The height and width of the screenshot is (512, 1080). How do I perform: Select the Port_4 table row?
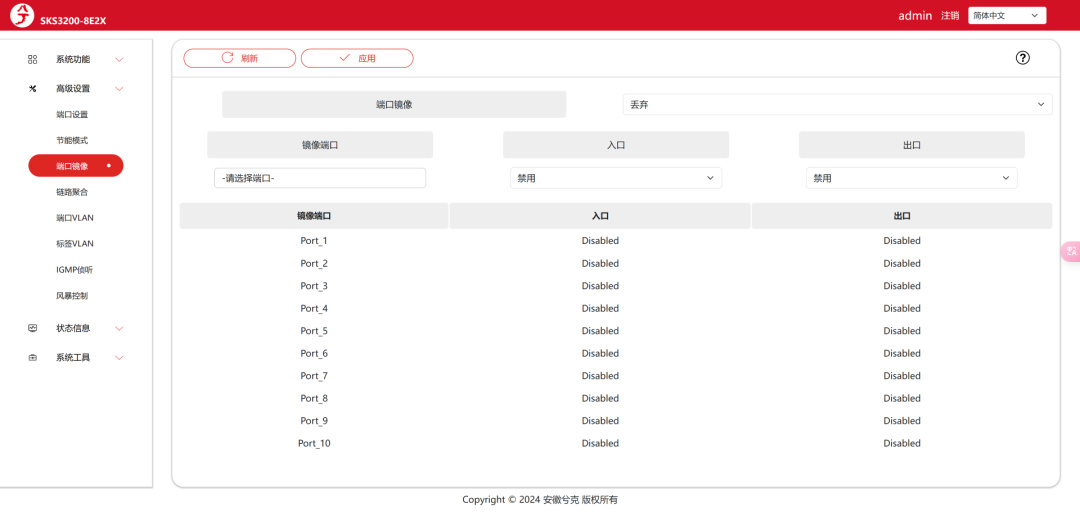pos(616,308)
